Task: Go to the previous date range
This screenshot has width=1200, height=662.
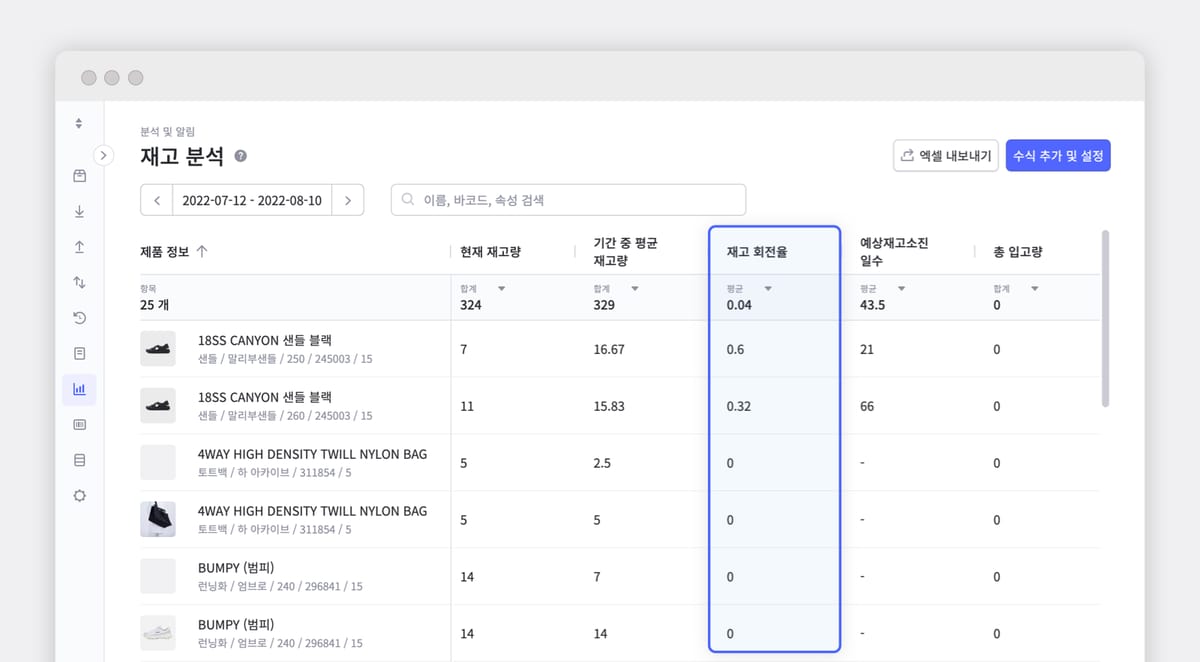Action: click(x=157, y=200)
